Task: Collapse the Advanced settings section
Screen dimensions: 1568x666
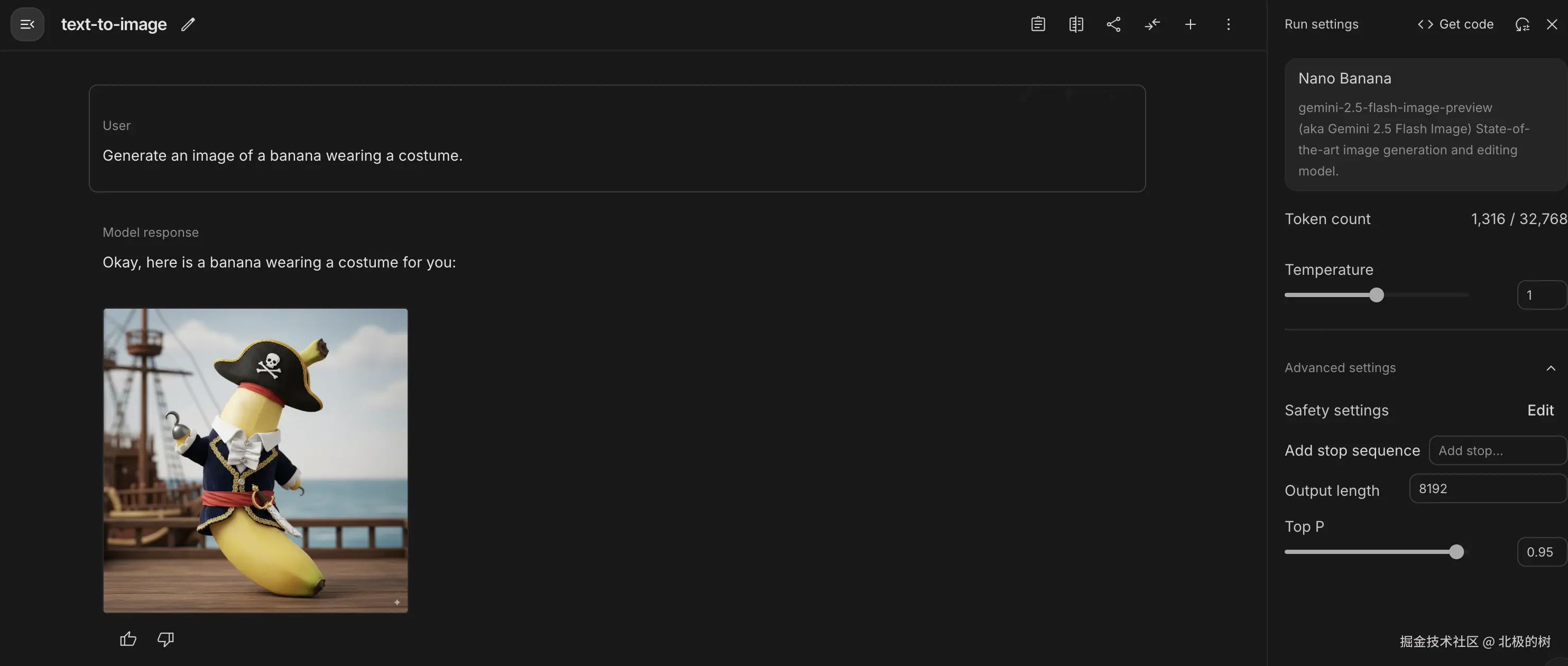Action: click(1551, 368)
